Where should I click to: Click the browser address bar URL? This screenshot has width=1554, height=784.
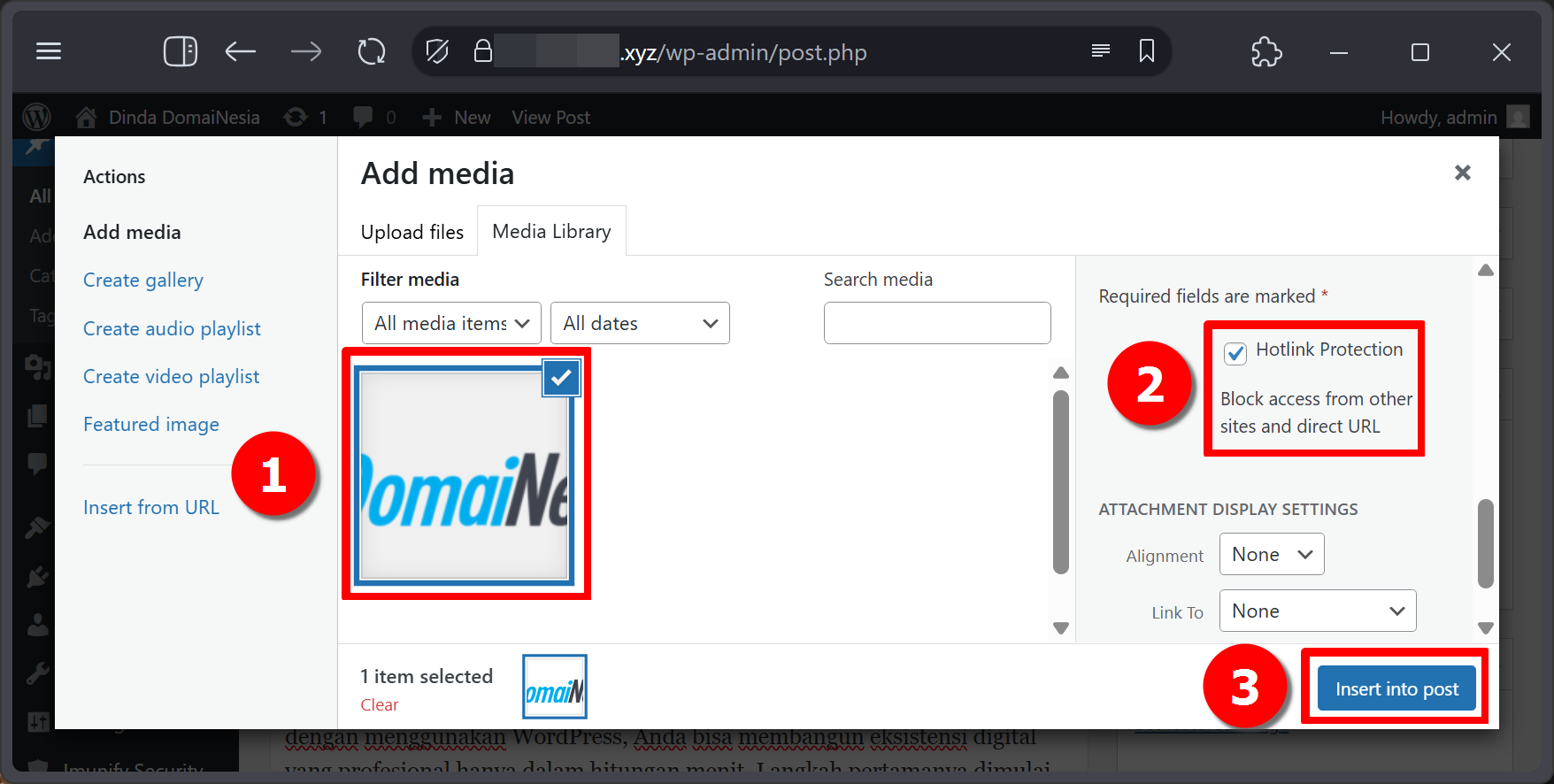click(743, 52)
